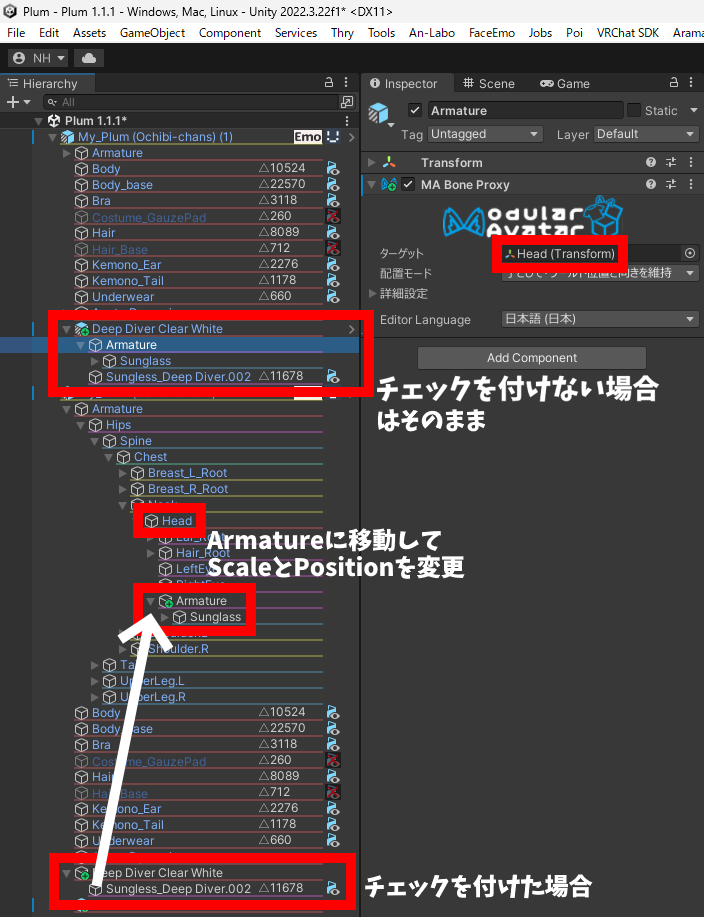Expand the Breast_L_Root tree node arrow
Viewport: 704px width, 917px height.
point(123,473)
